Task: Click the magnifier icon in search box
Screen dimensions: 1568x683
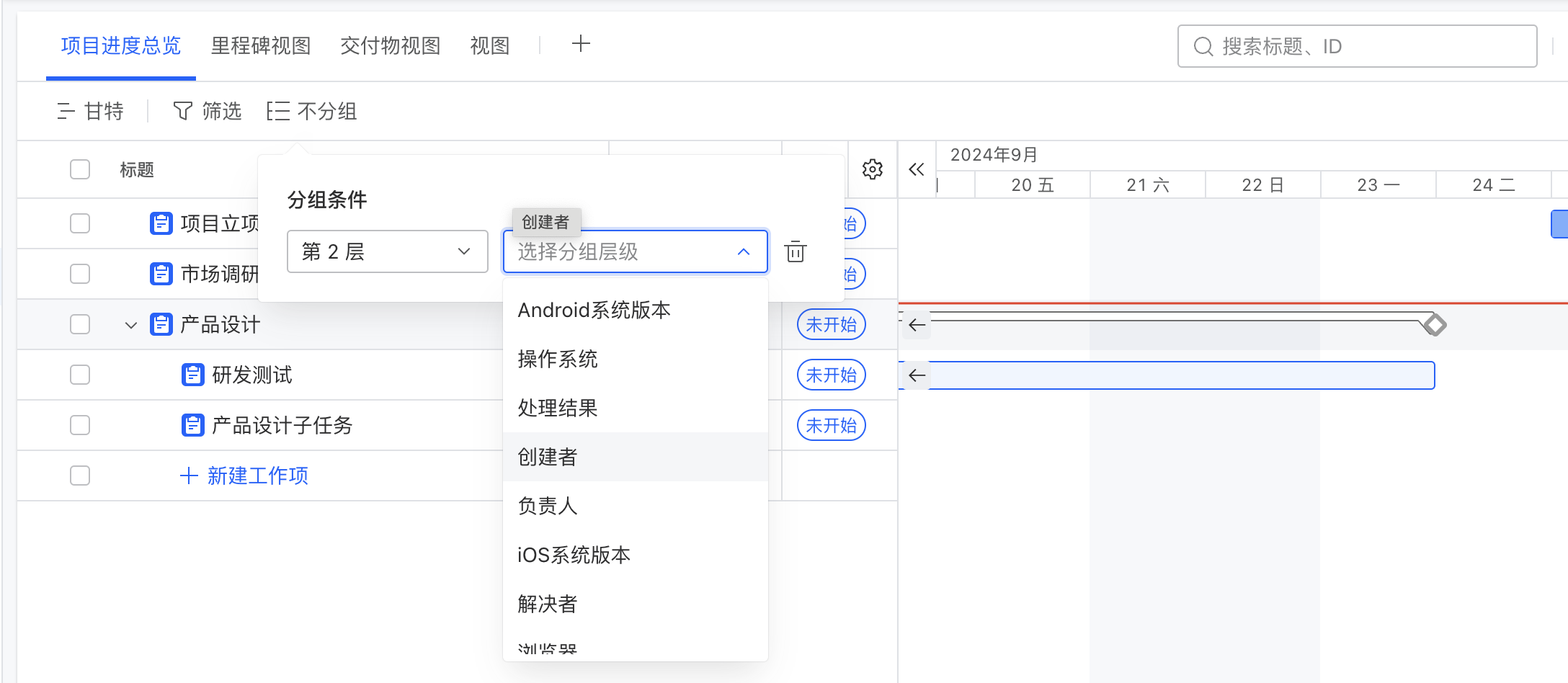Action: (1203, 47)
